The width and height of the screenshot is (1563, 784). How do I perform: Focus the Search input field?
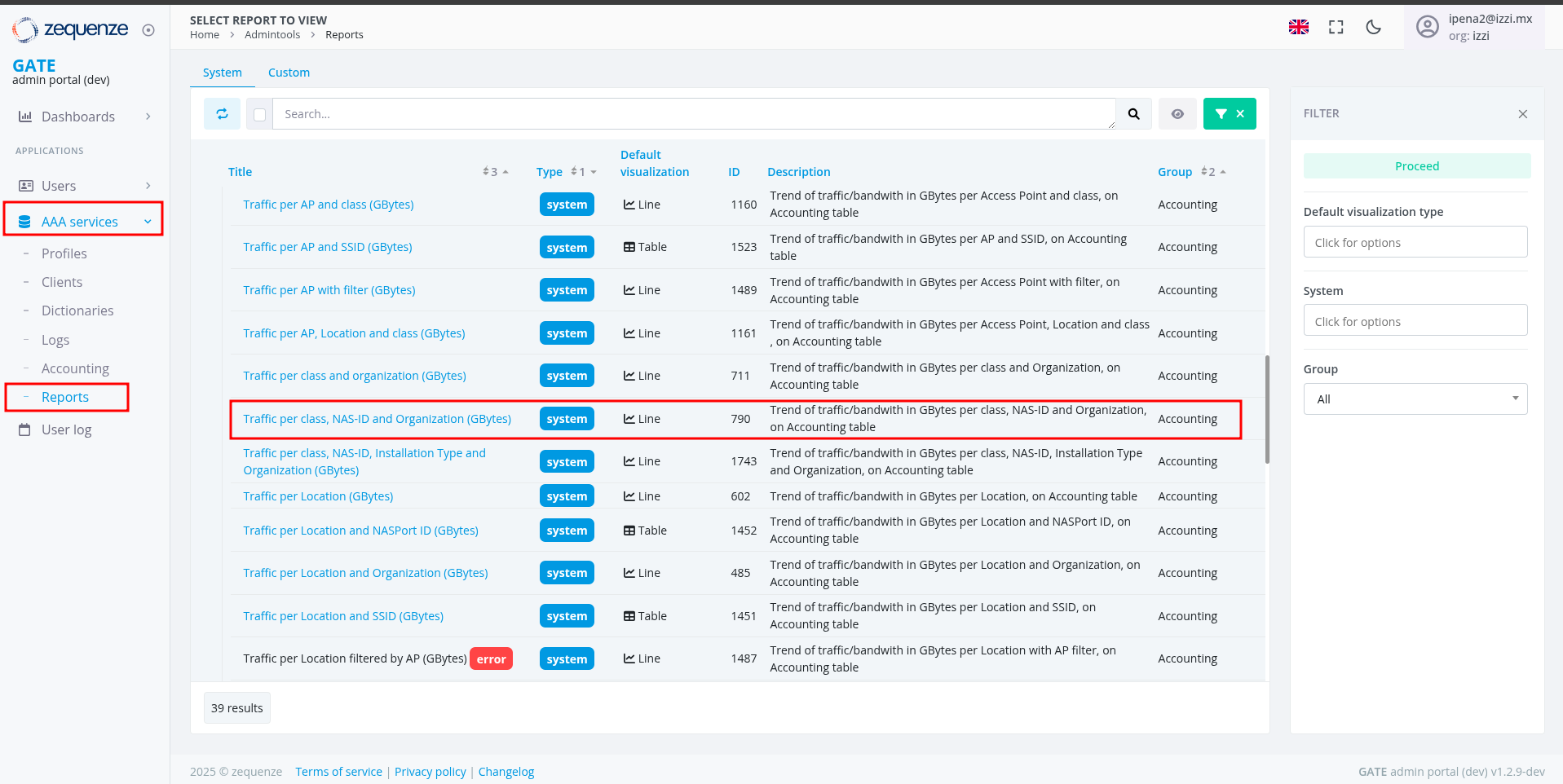[694, 114]
